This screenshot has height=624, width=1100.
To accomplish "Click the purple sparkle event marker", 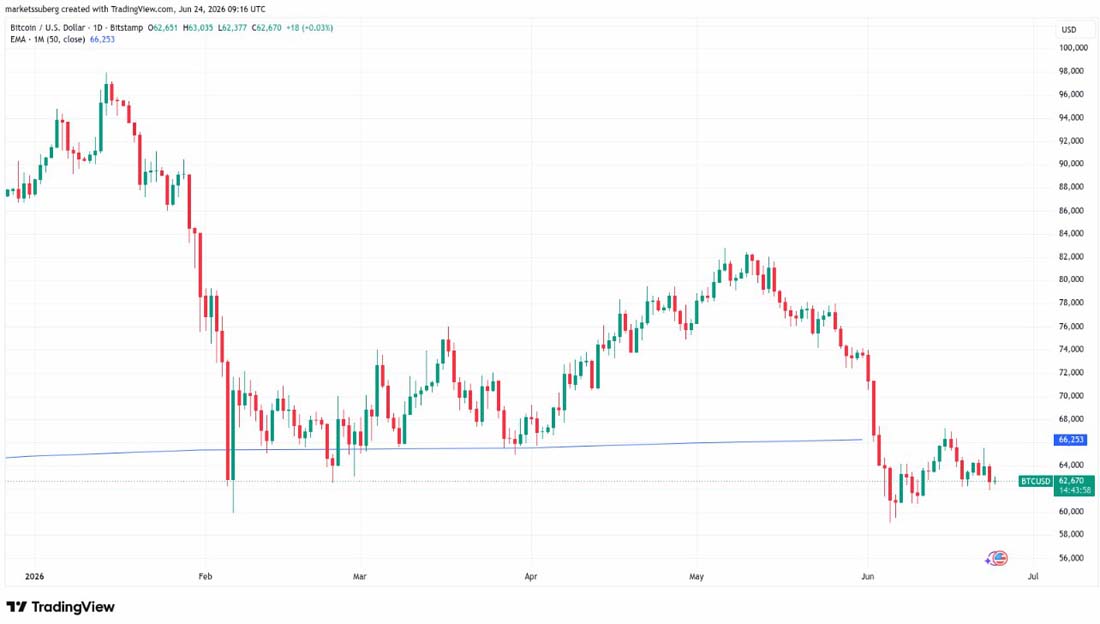I will (x=990, y=559).
